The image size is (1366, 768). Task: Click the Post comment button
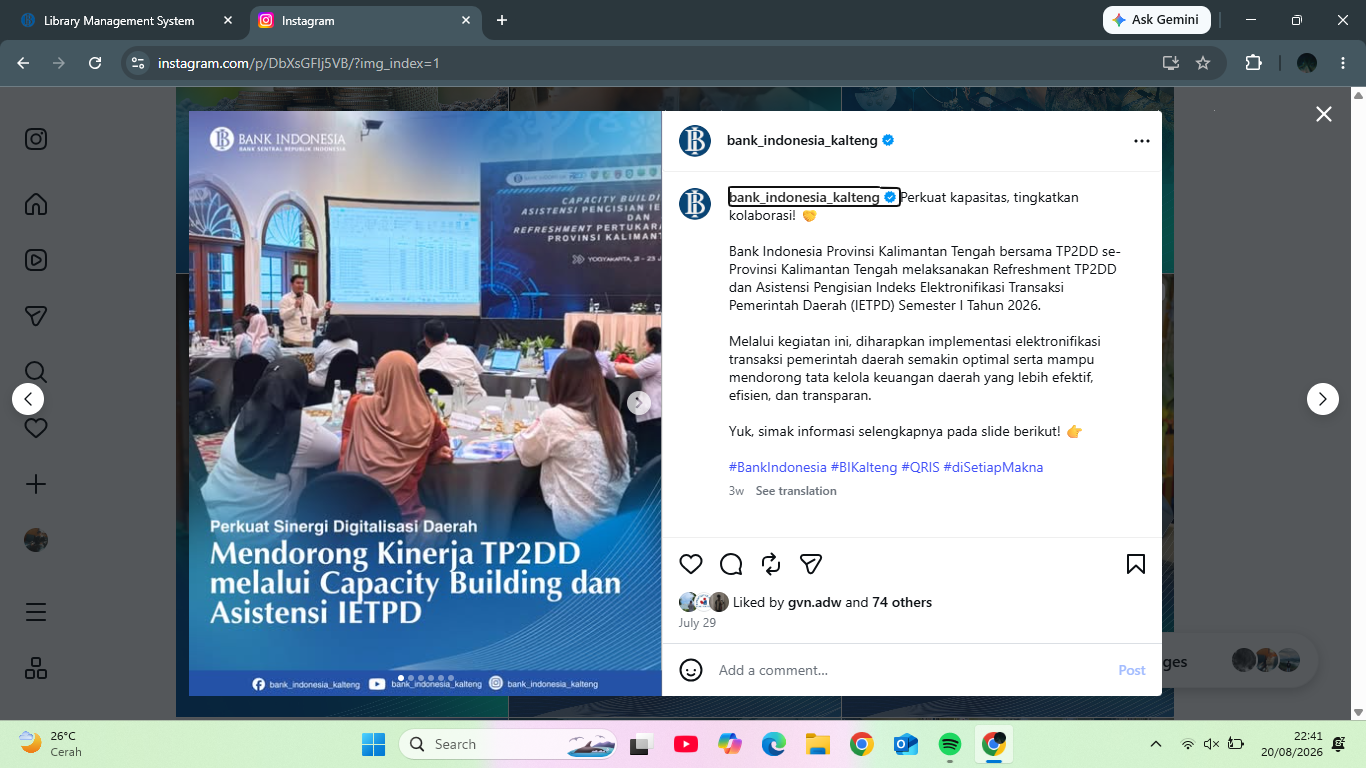[x=1132, y=670]
